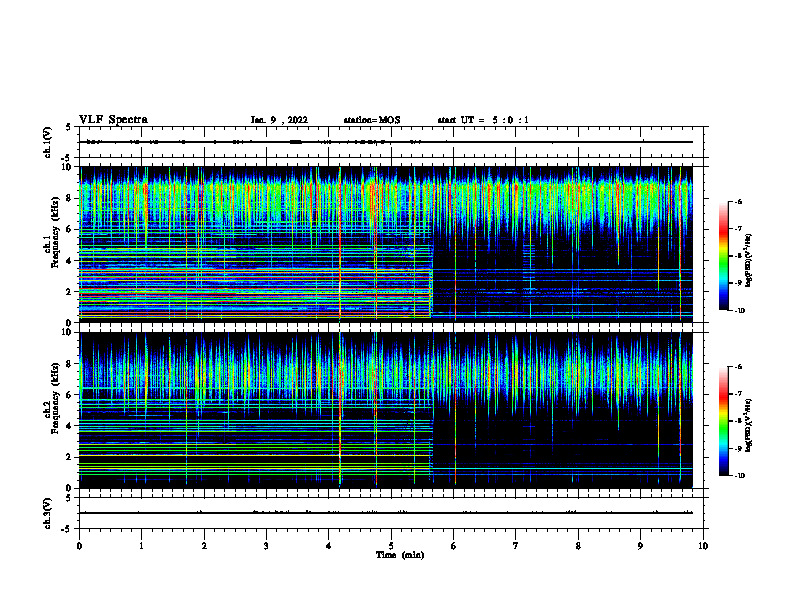The height and width of the screenshot is (612, 792).
Task: Click the ch.2 spectrogram color bar
Action: (723, 421)
